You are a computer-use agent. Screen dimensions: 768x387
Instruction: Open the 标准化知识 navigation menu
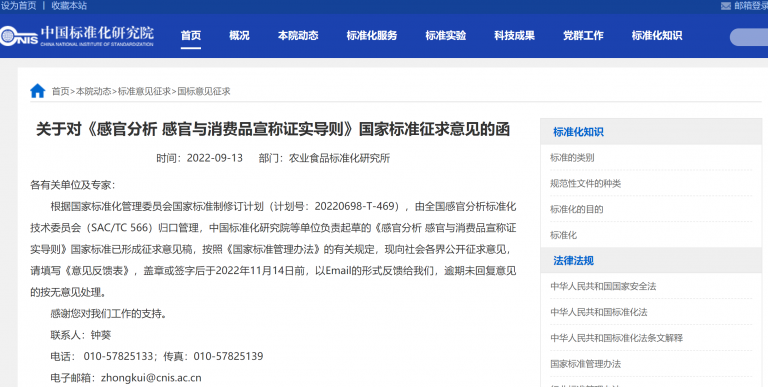657,36
